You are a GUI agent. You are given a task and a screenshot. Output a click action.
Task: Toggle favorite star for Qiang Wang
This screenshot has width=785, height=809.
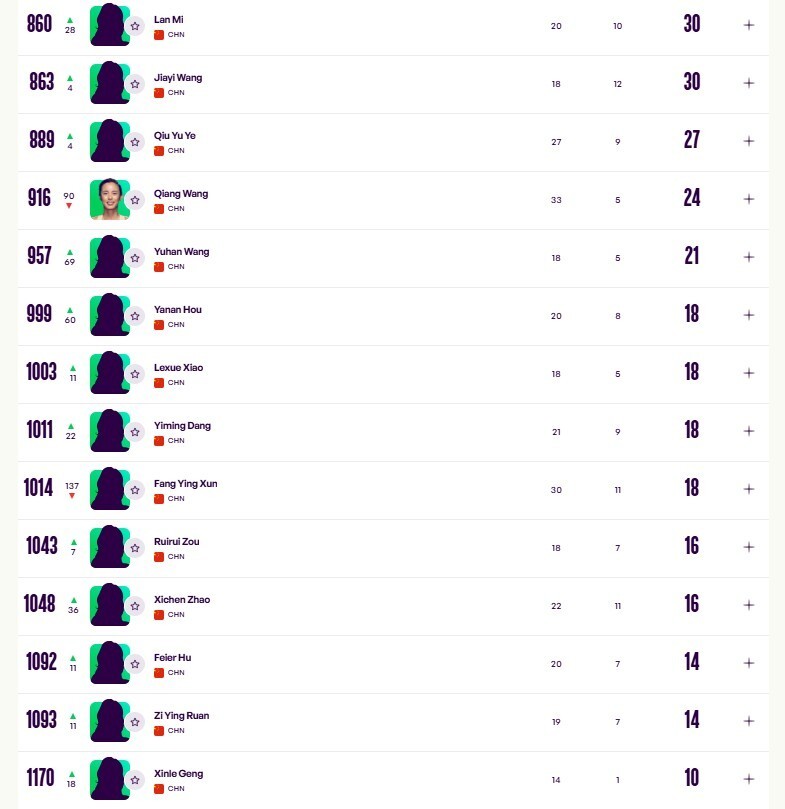tap(135, 200)
